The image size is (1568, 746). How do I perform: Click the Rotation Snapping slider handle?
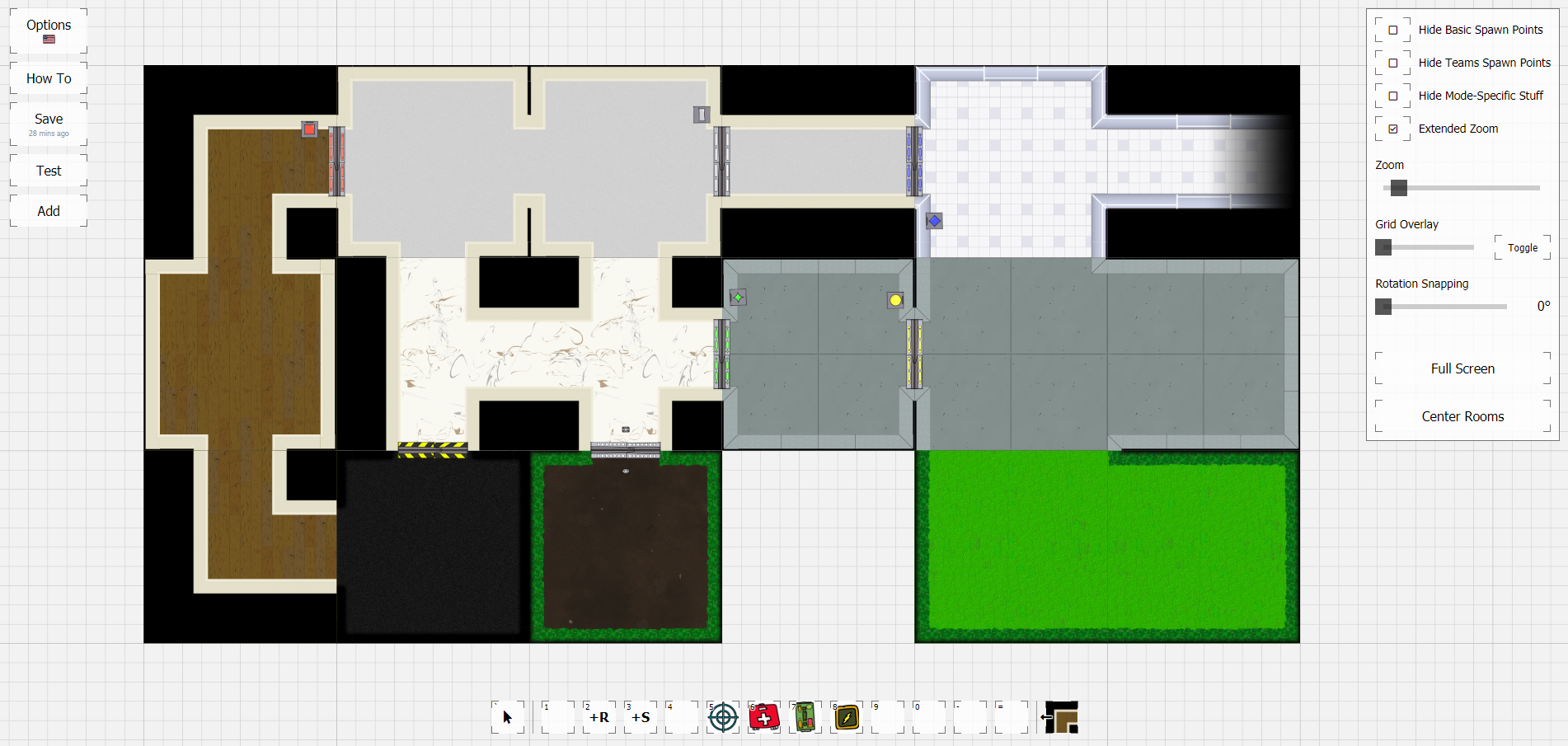point(1383,307)
